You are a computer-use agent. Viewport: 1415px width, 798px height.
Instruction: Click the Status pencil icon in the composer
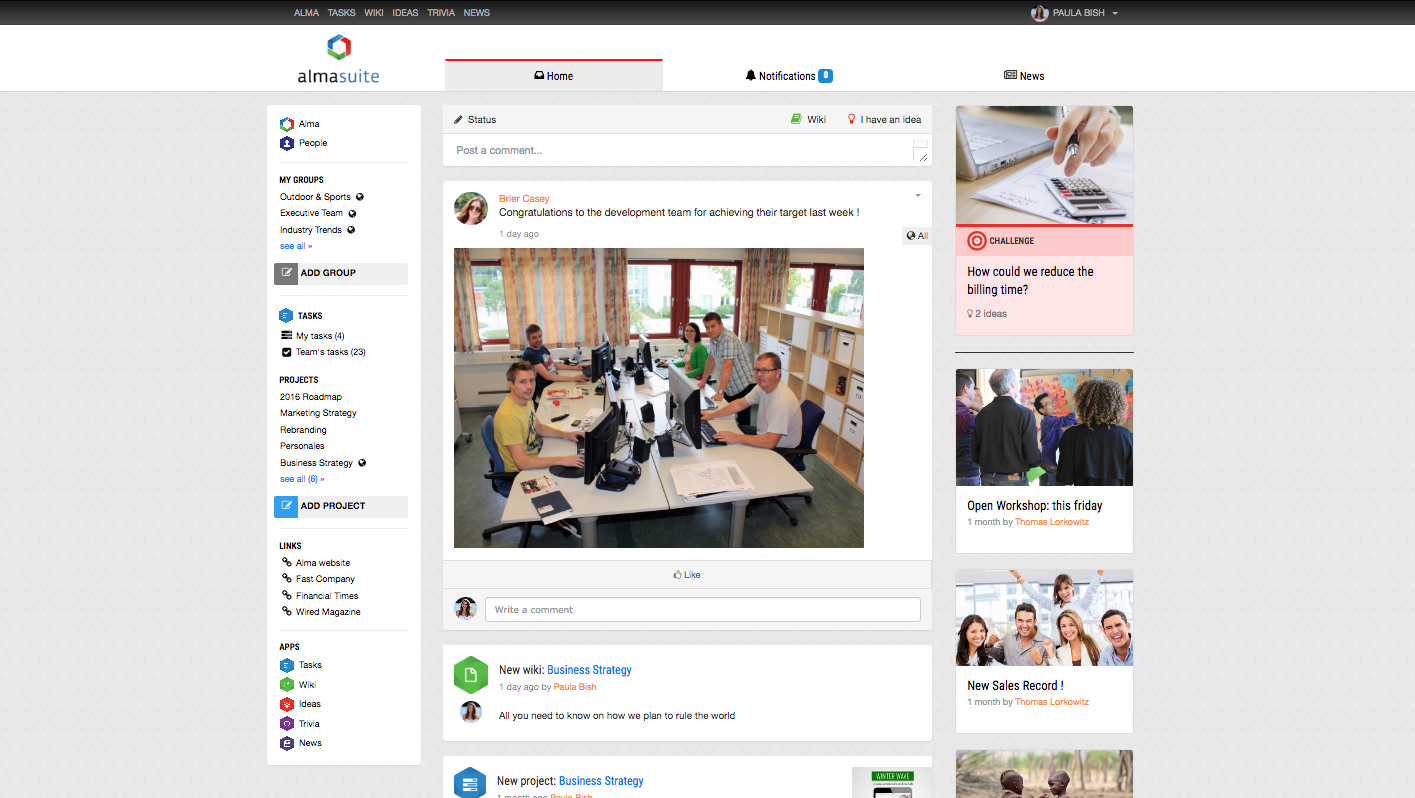(459, 120)
